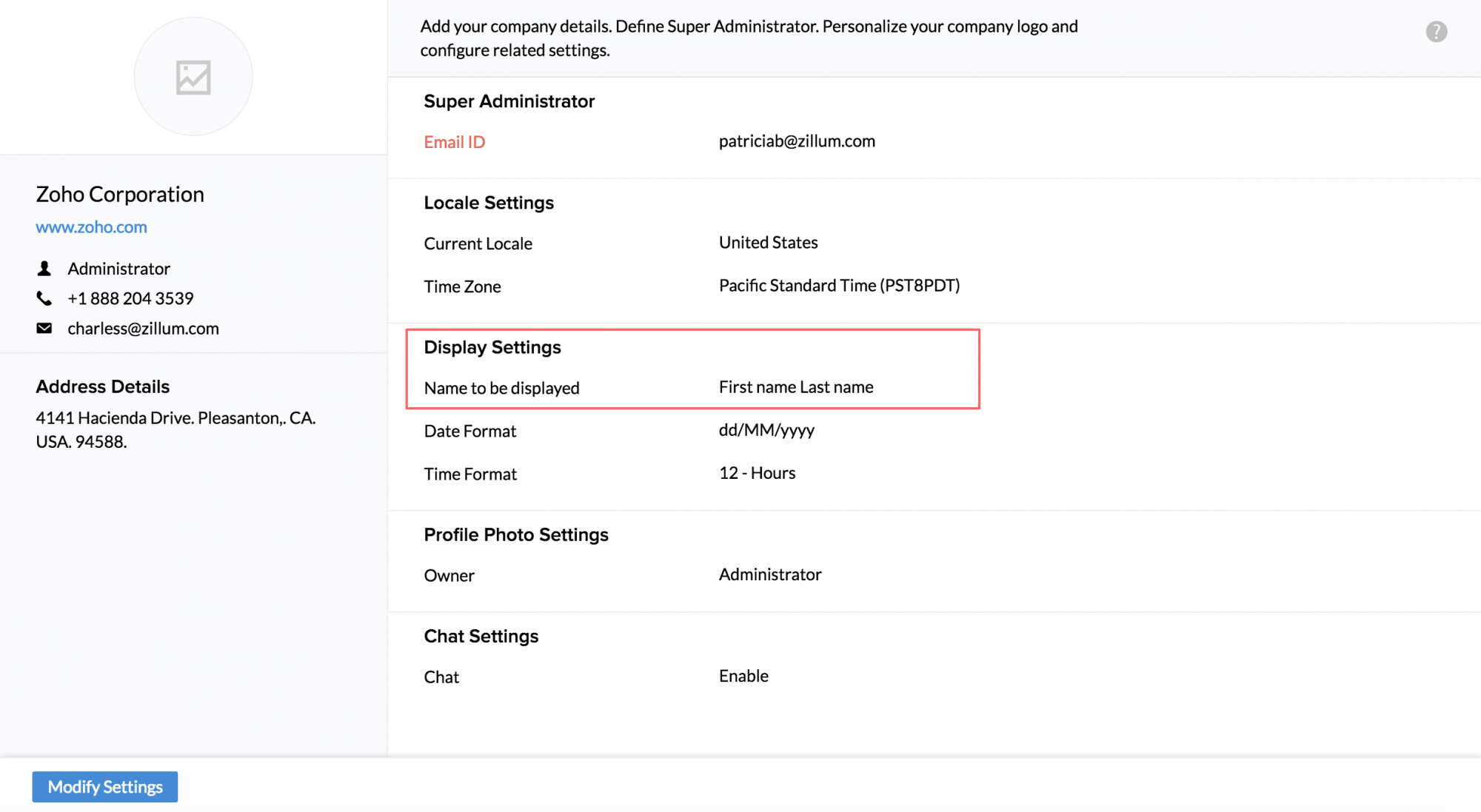
Task: Click the phone icon beside the number
Action: click(44, 298)
